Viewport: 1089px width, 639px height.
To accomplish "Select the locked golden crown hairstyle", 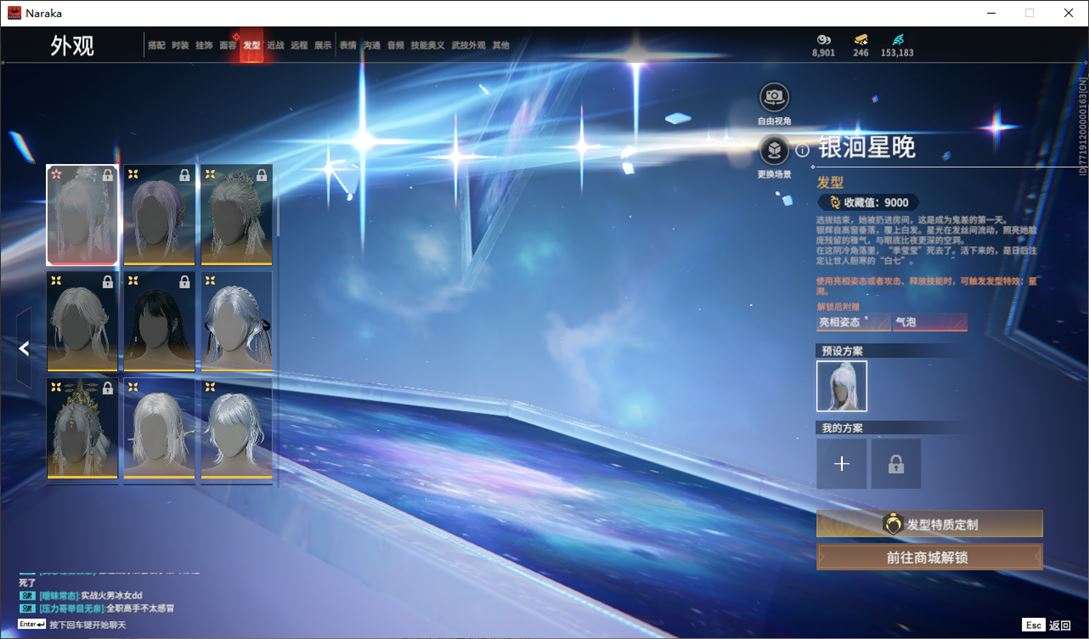I will click(82, 429).
